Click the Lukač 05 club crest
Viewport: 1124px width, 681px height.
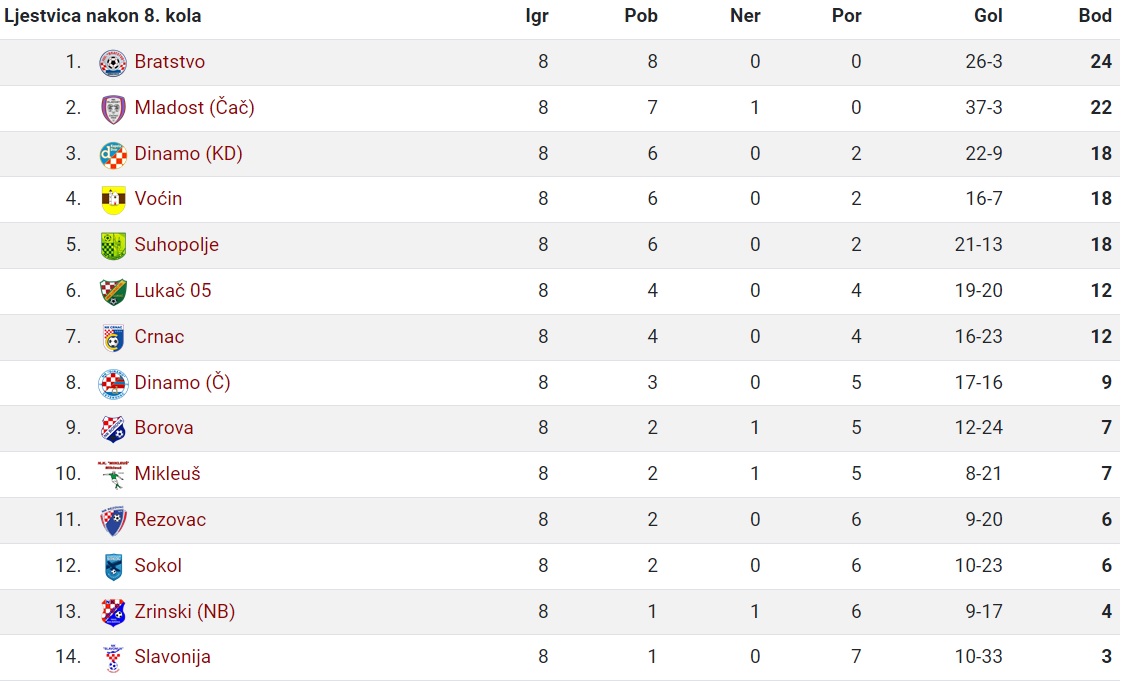[x=113, y=292]
